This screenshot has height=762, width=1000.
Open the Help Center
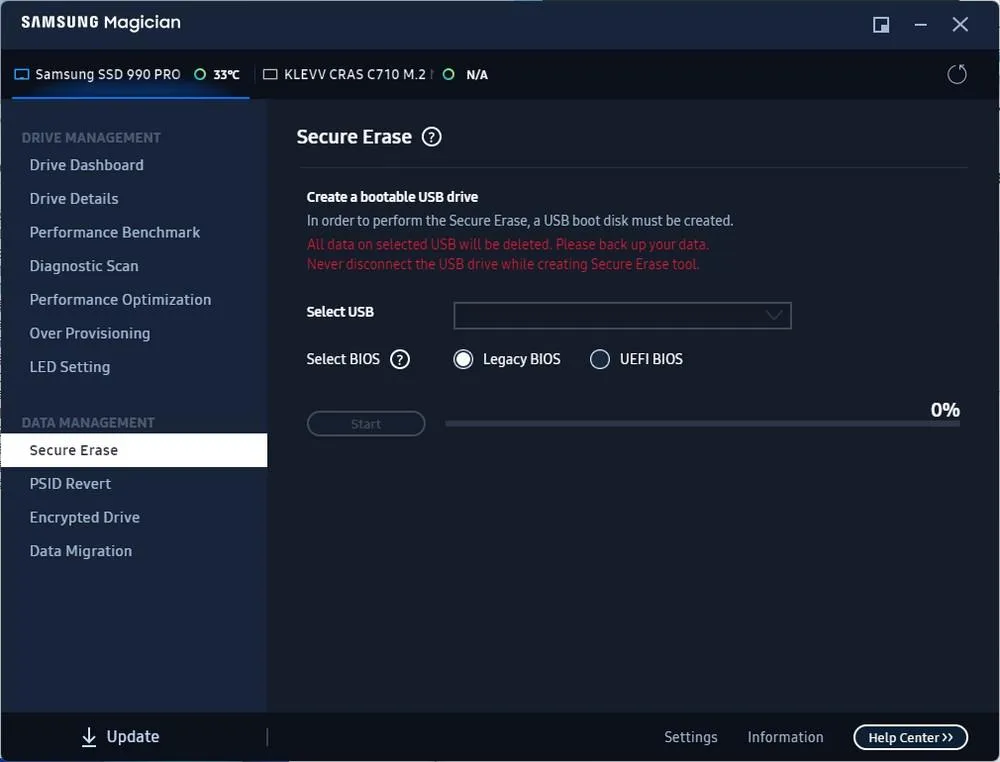[x=910, y=738]
